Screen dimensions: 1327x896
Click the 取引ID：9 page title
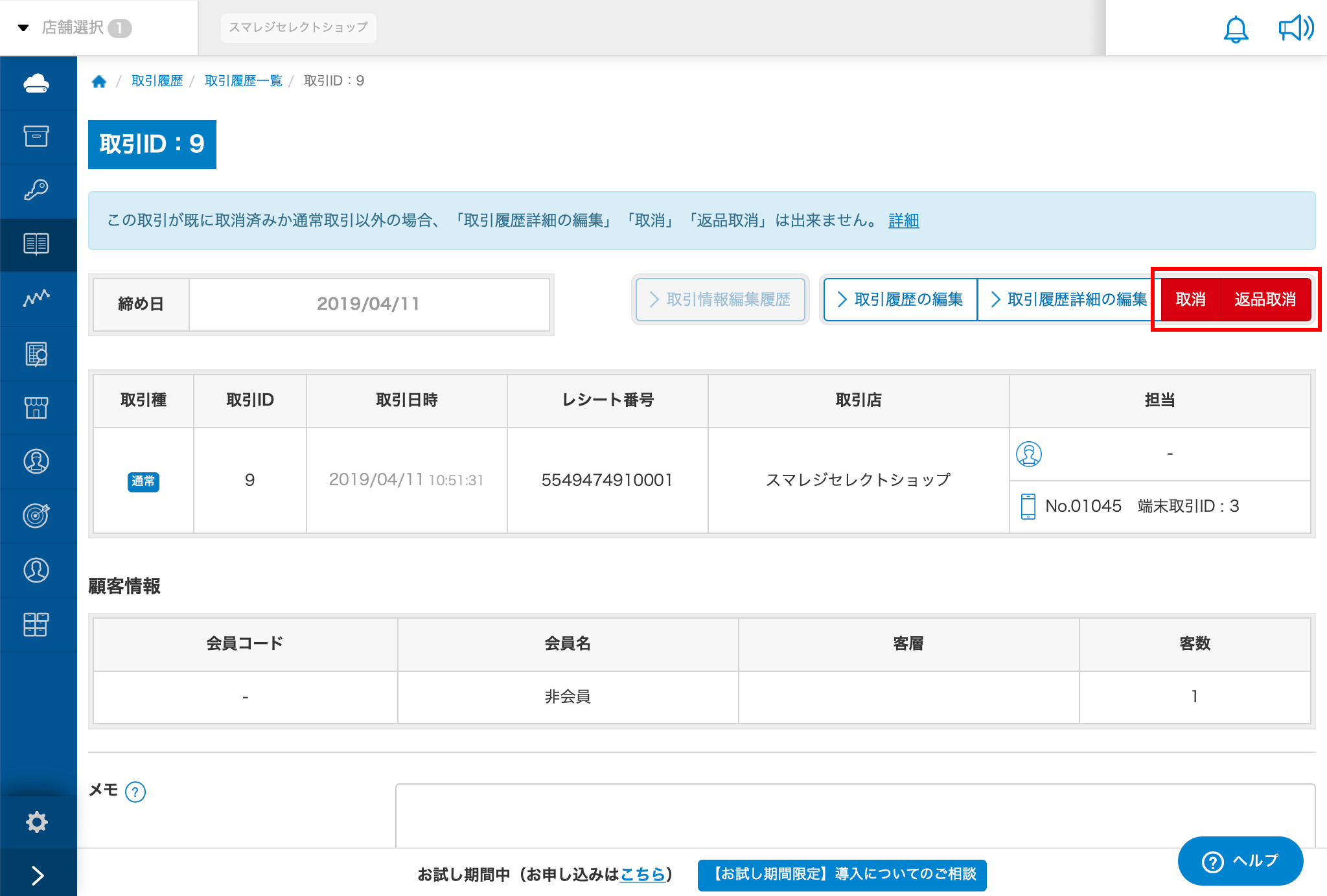152,144
